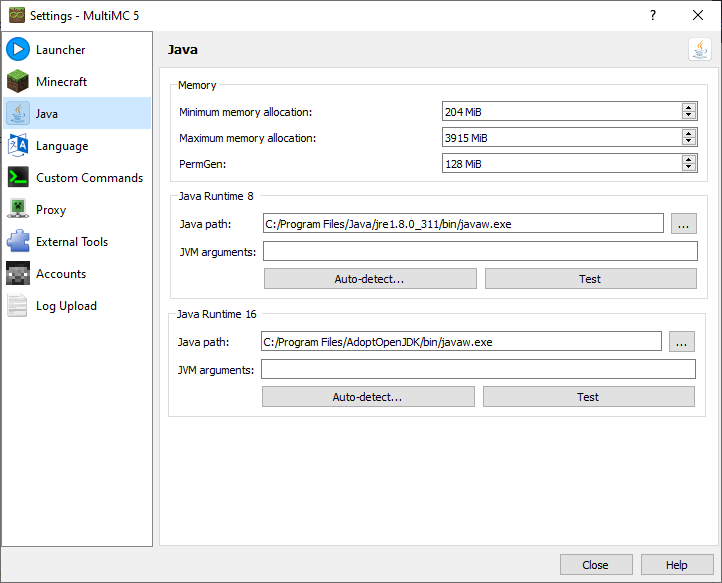
Task: Decrease maximum memory allocation value
Action: [688, 141]
